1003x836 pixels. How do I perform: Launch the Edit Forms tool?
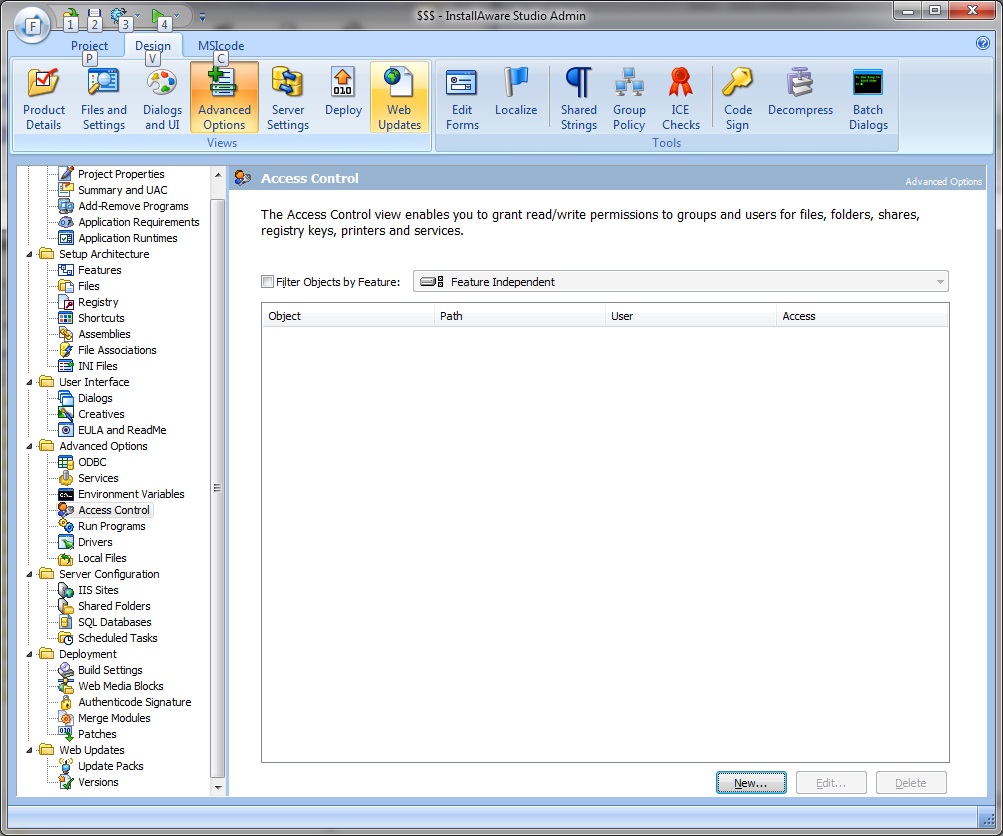(462, 98)
